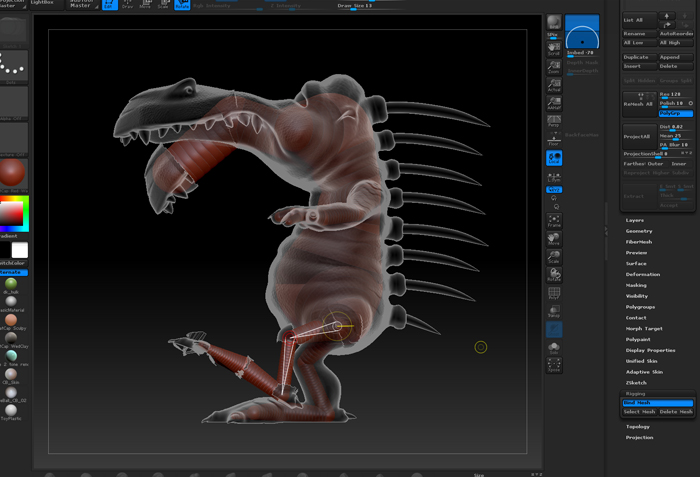Select the ToyPlastic material sphere

point(11,410)
